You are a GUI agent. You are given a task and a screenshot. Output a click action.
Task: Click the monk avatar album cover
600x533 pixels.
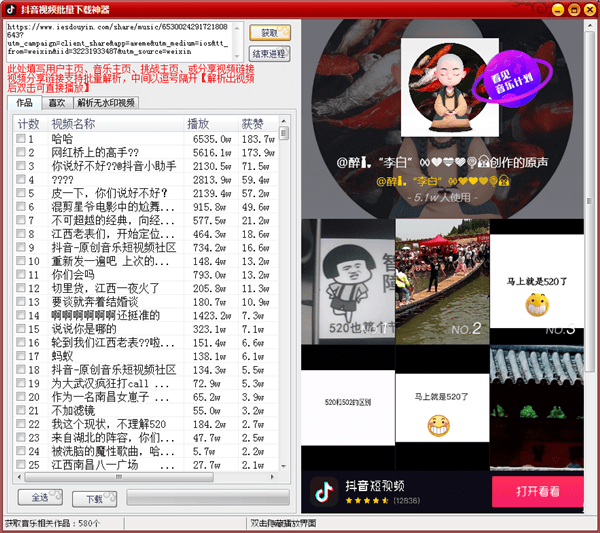tap(450, 87)
